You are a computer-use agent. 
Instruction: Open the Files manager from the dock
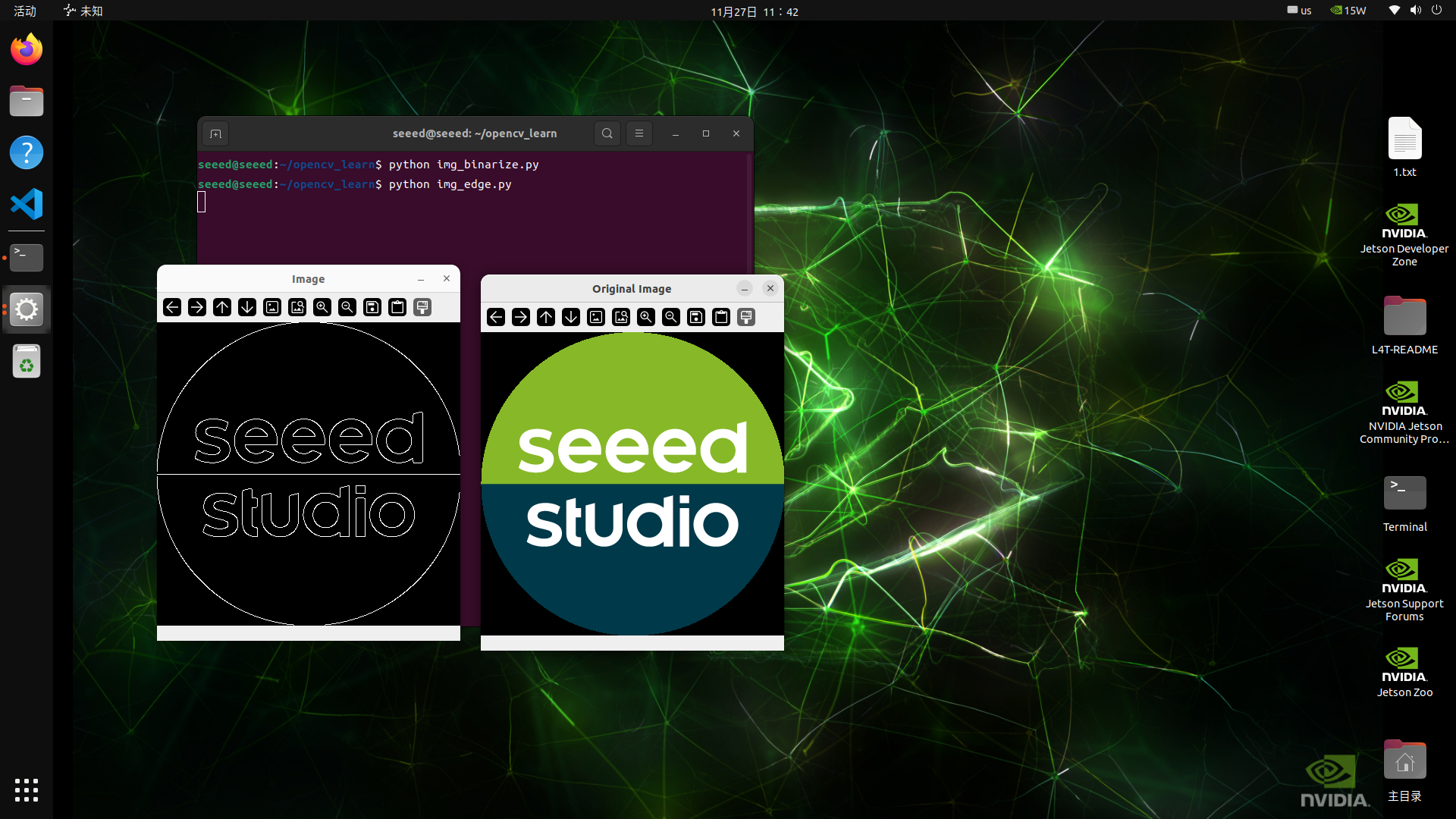coord(27,101)
